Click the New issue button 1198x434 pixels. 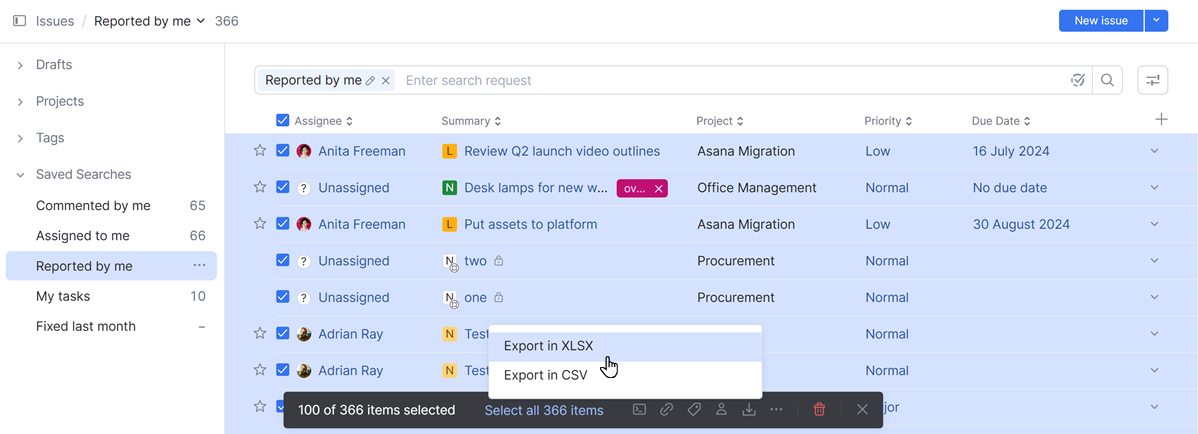point(1100,21)
